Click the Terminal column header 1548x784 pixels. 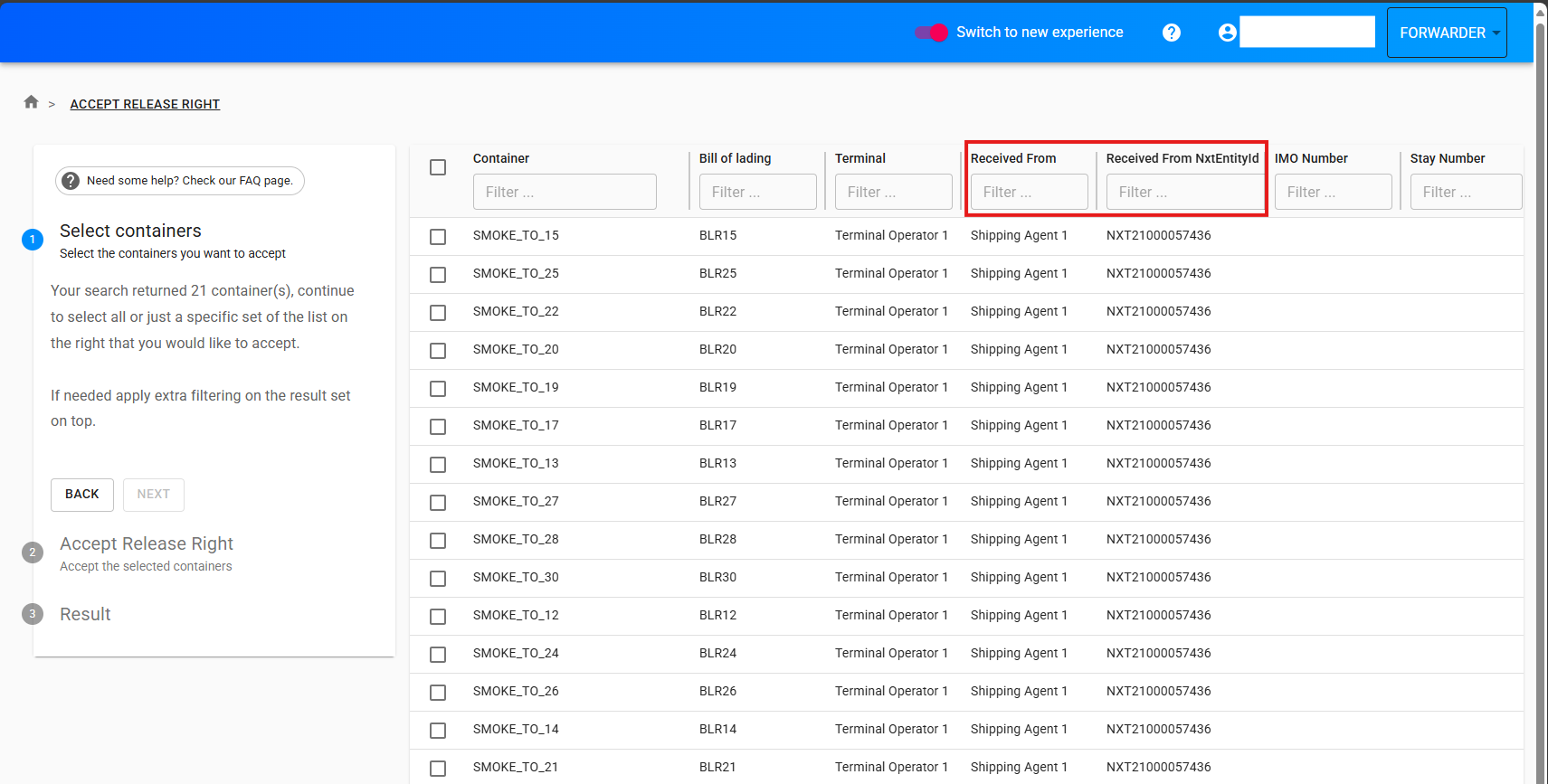click(x=859, y=158)
